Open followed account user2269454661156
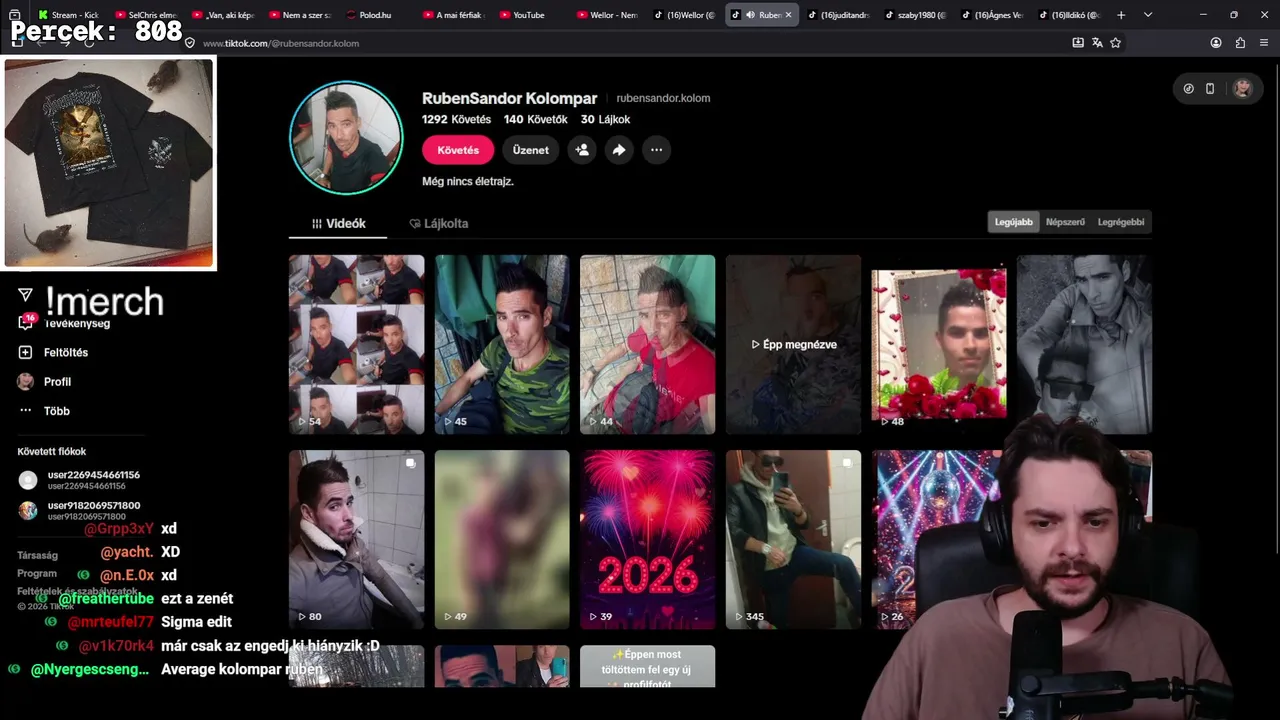The width and height of the screenshot is (1280, 720). (x=79, y=480)
